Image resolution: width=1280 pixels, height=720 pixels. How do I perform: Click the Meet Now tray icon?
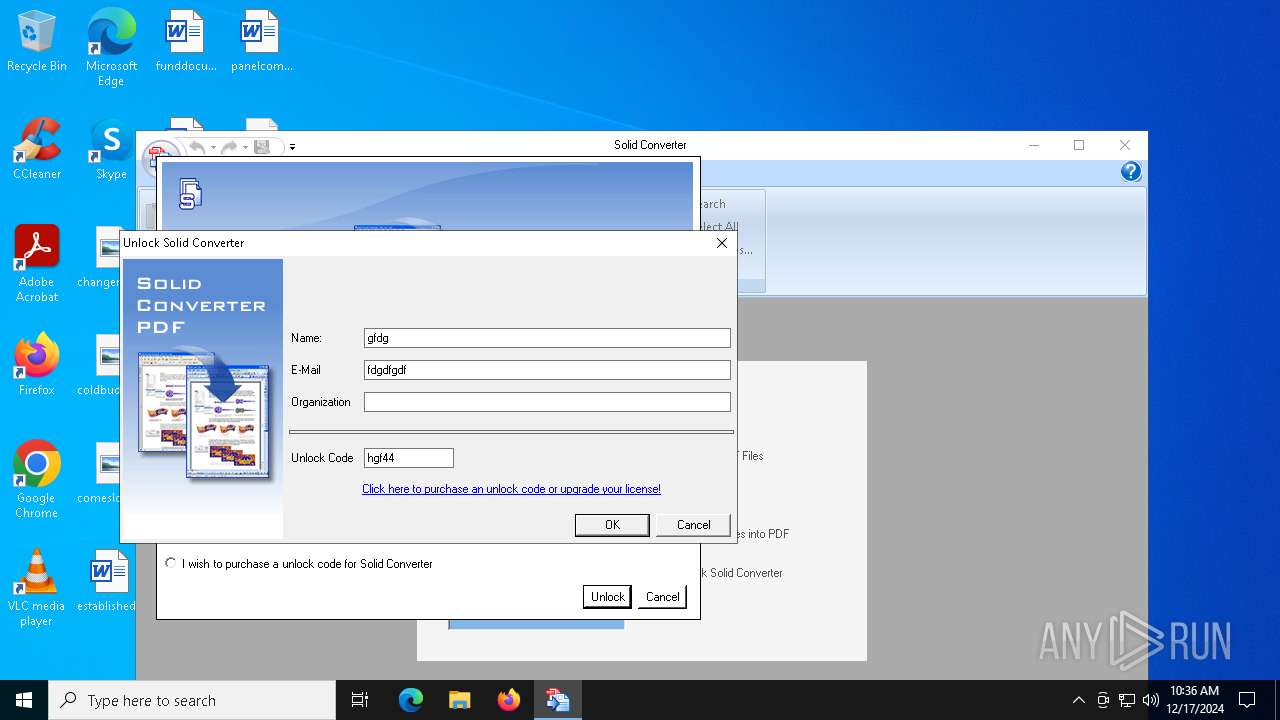click(x=1103, y=700)
